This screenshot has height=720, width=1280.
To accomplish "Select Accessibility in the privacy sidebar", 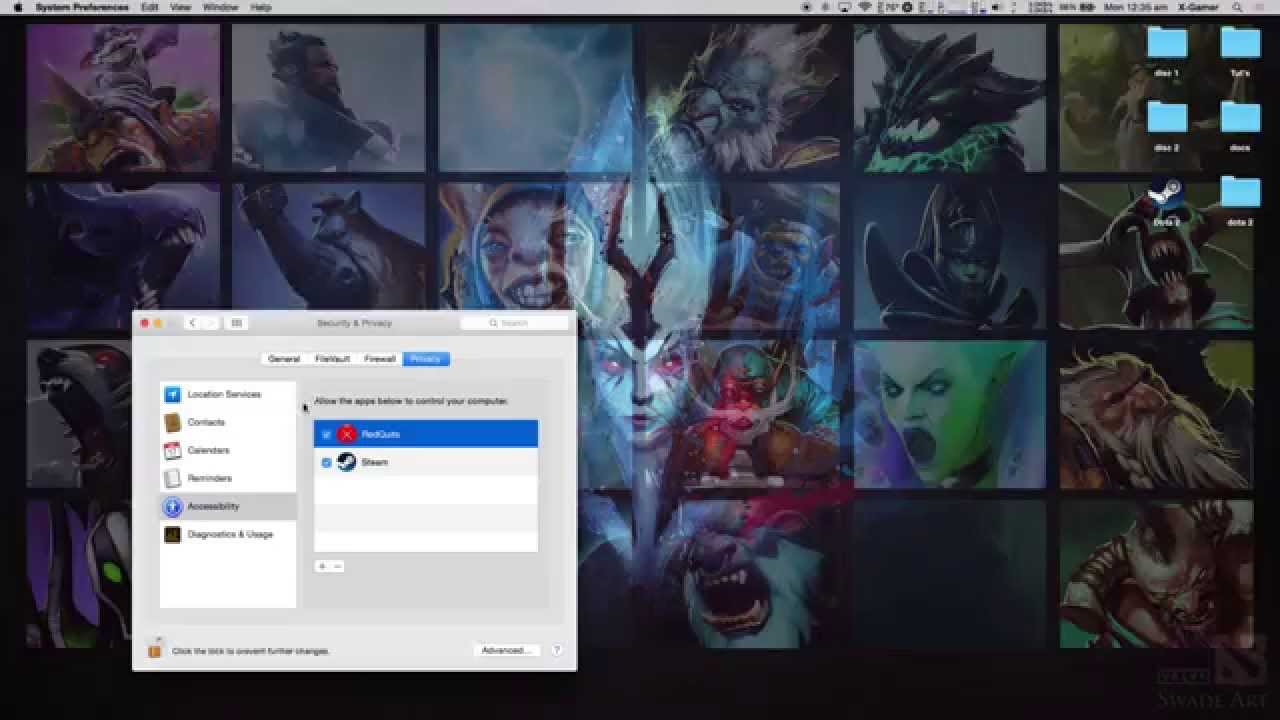I will point(228,506).
